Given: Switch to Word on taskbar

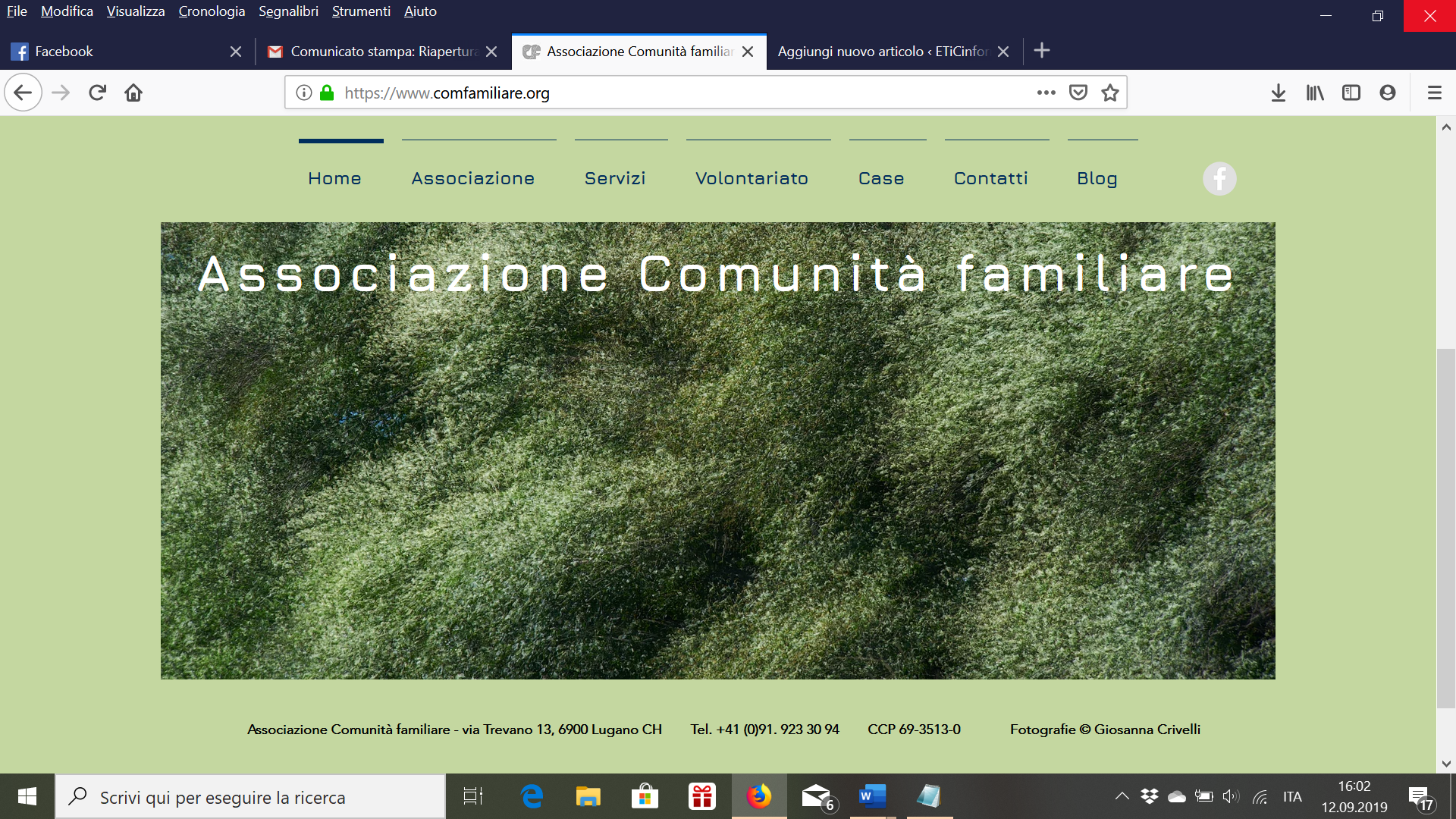Looking at the screenshot, I should (x=872, y=796).
